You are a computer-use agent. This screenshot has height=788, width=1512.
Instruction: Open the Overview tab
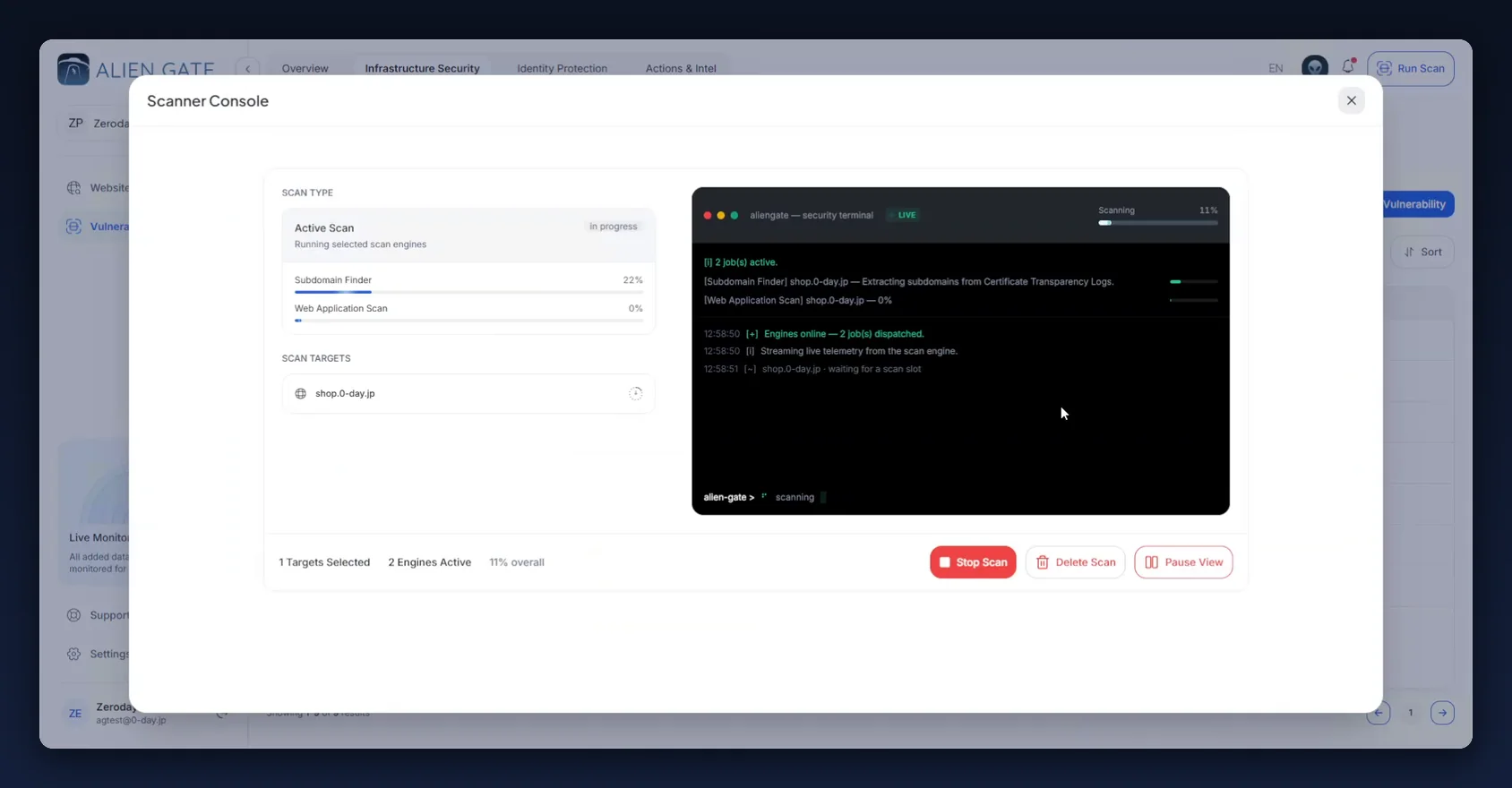305,68
